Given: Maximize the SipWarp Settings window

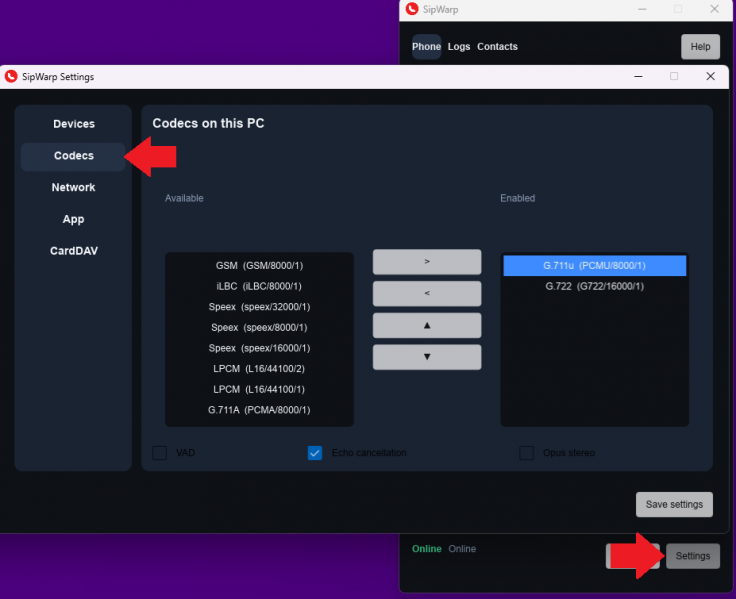Looking at the screenshot, I should [x=674, y=76].
